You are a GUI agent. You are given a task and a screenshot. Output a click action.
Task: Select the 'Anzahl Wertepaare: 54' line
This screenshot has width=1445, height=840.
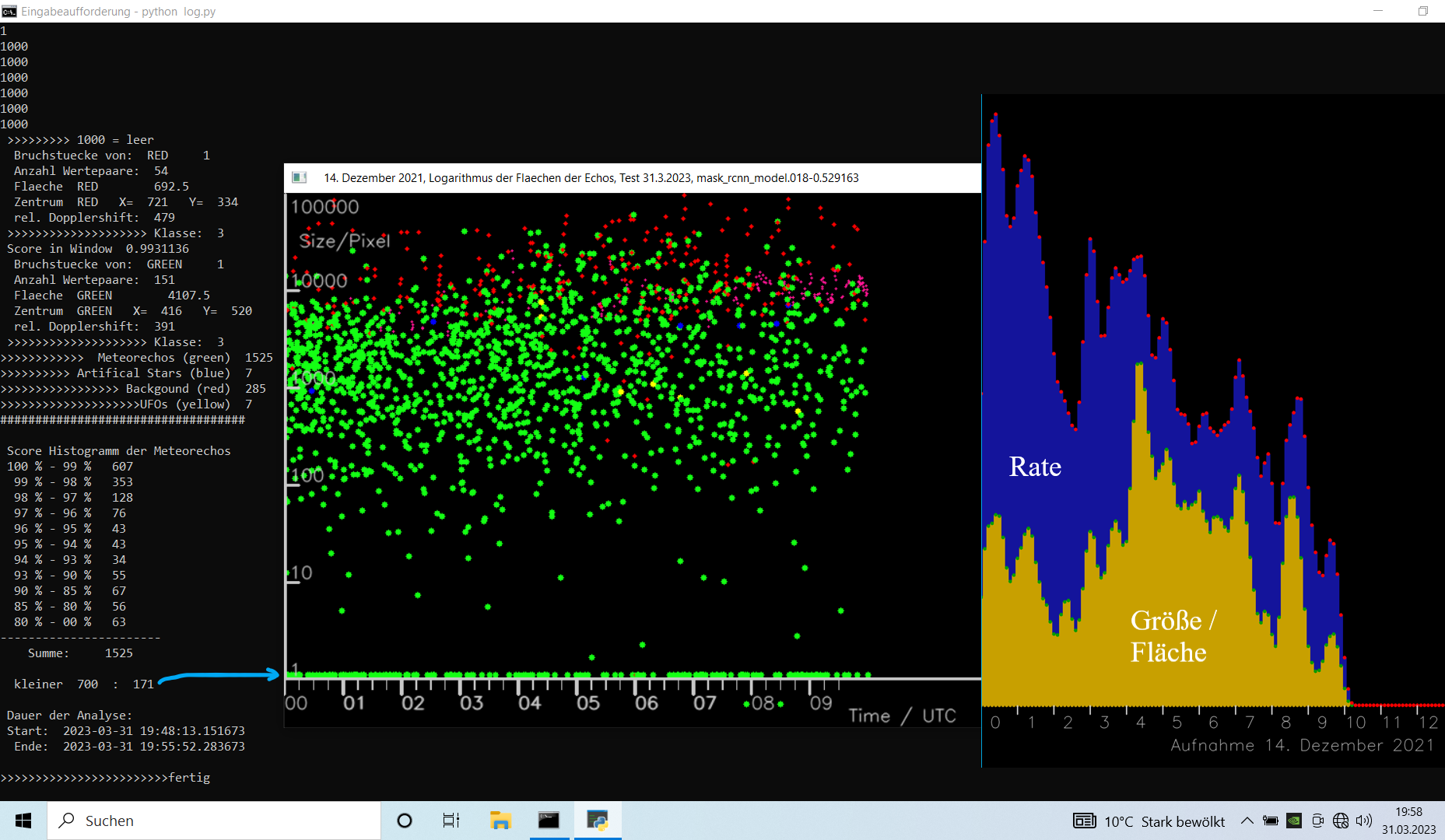point(91,171)
